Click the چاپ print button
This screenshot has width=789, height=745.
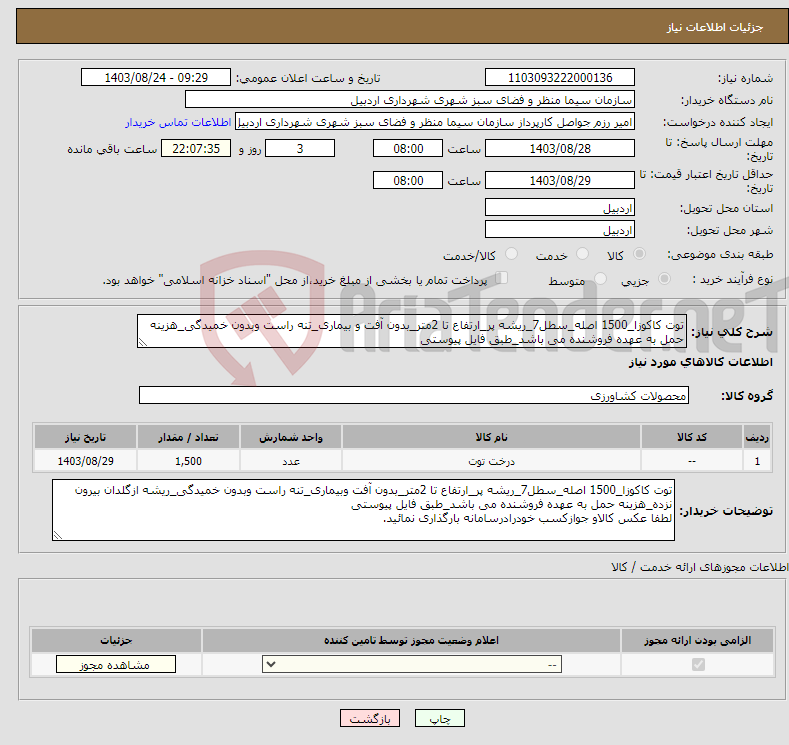[x=440, y=718]
